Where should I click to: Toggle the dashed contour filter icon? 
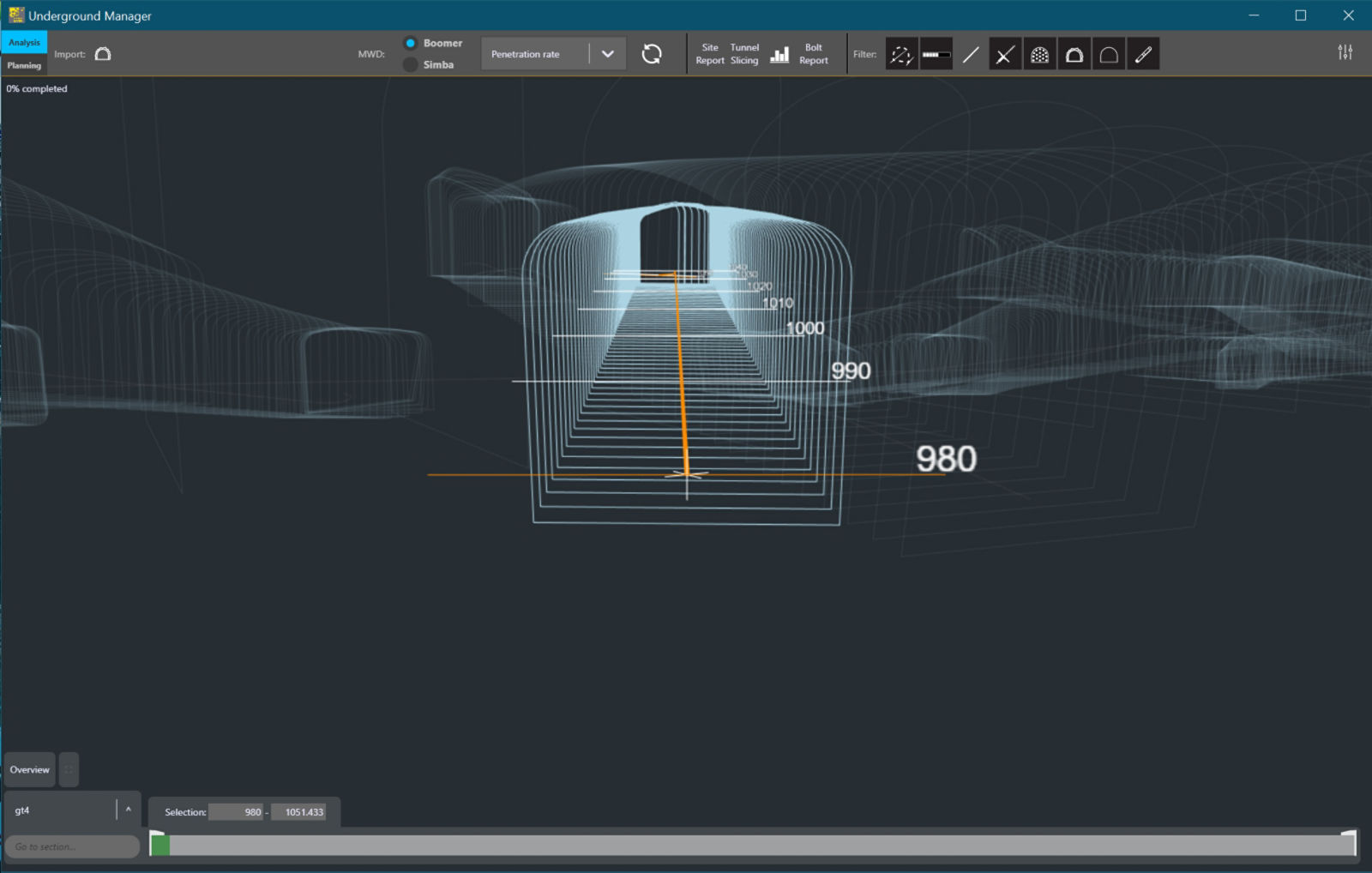click(x=901, y=54)
